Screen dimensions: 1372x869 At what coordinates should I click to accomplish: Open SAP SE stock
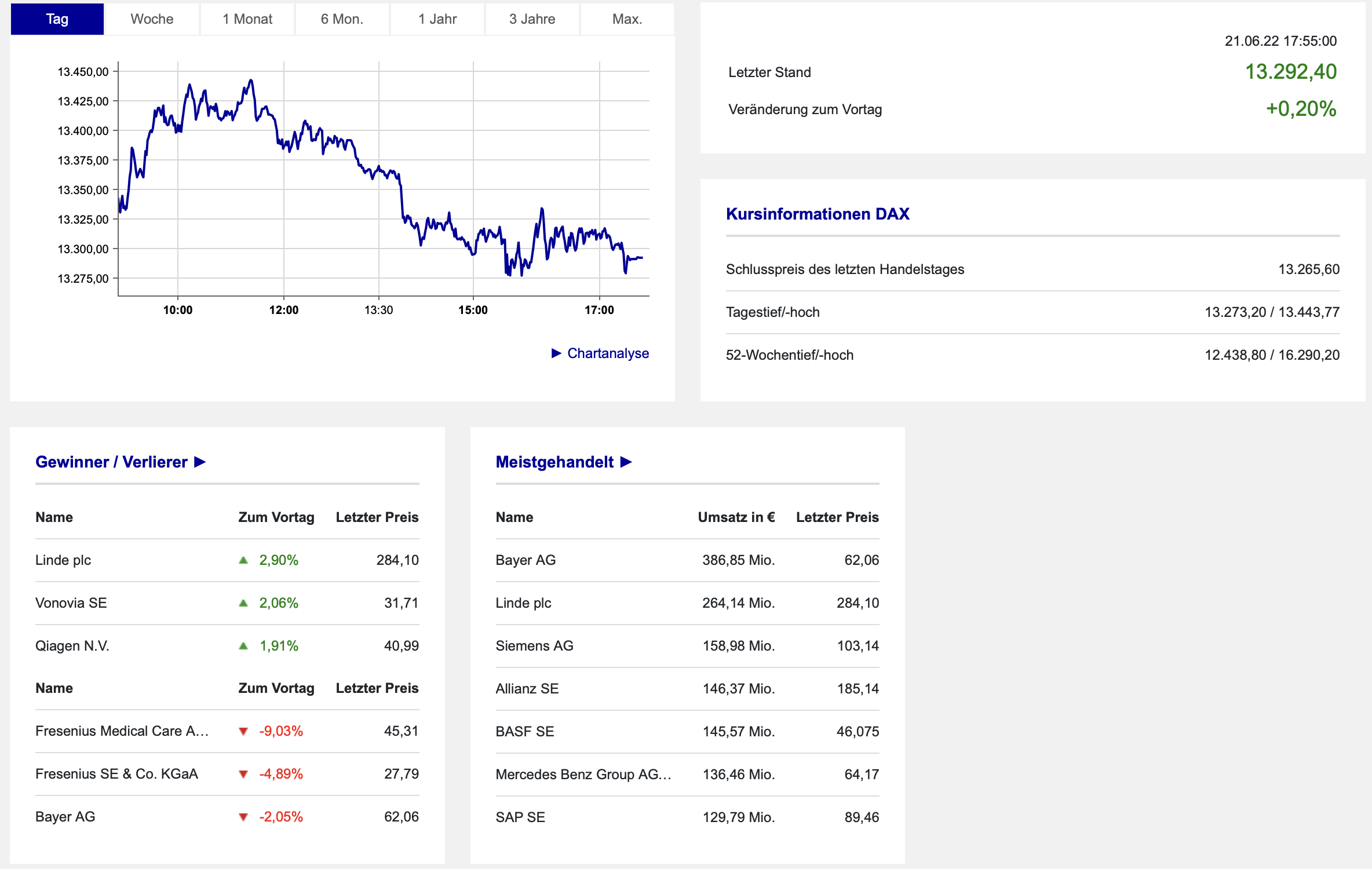(520, 817)
